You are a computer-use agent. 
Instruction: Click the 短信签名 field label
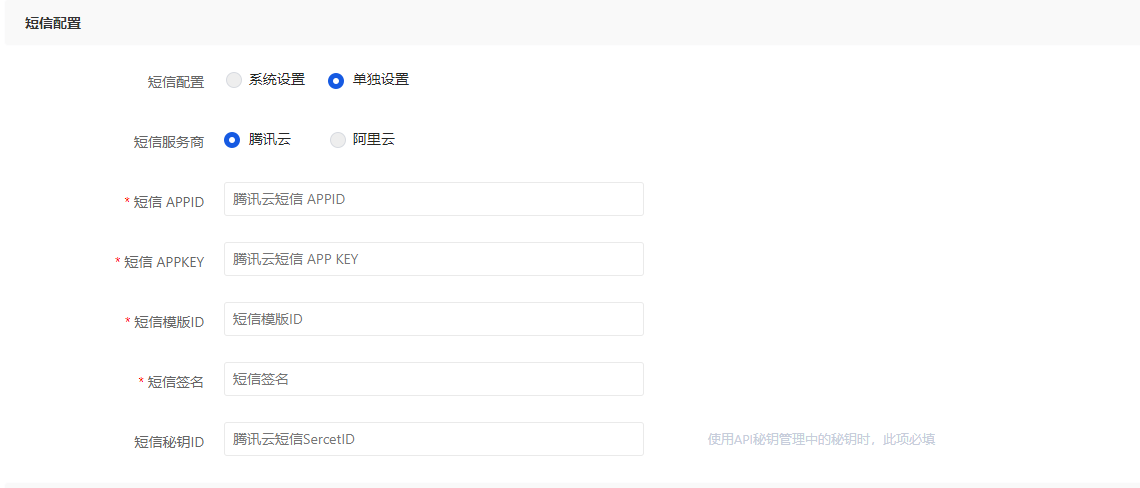point(176,382)
